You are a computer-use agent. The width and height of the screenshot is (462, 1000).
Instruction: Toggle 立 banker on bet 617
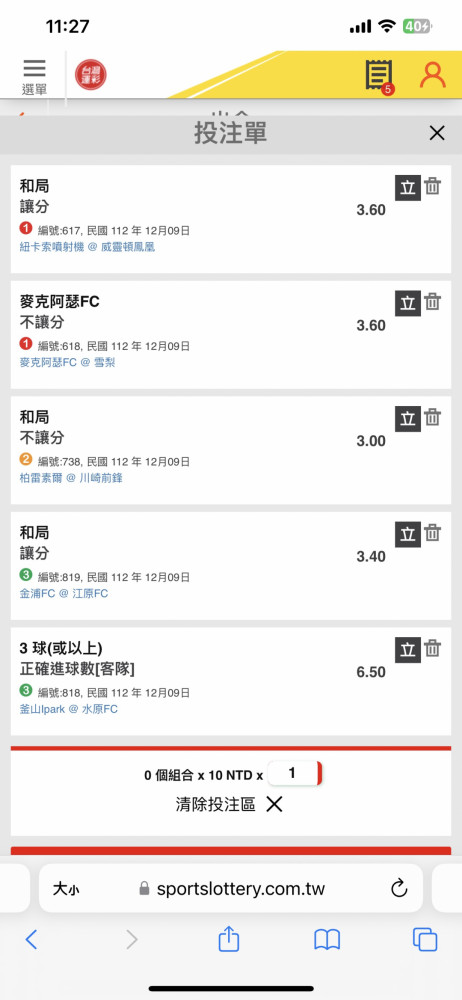pyautogui.click(x=408, y=188)
